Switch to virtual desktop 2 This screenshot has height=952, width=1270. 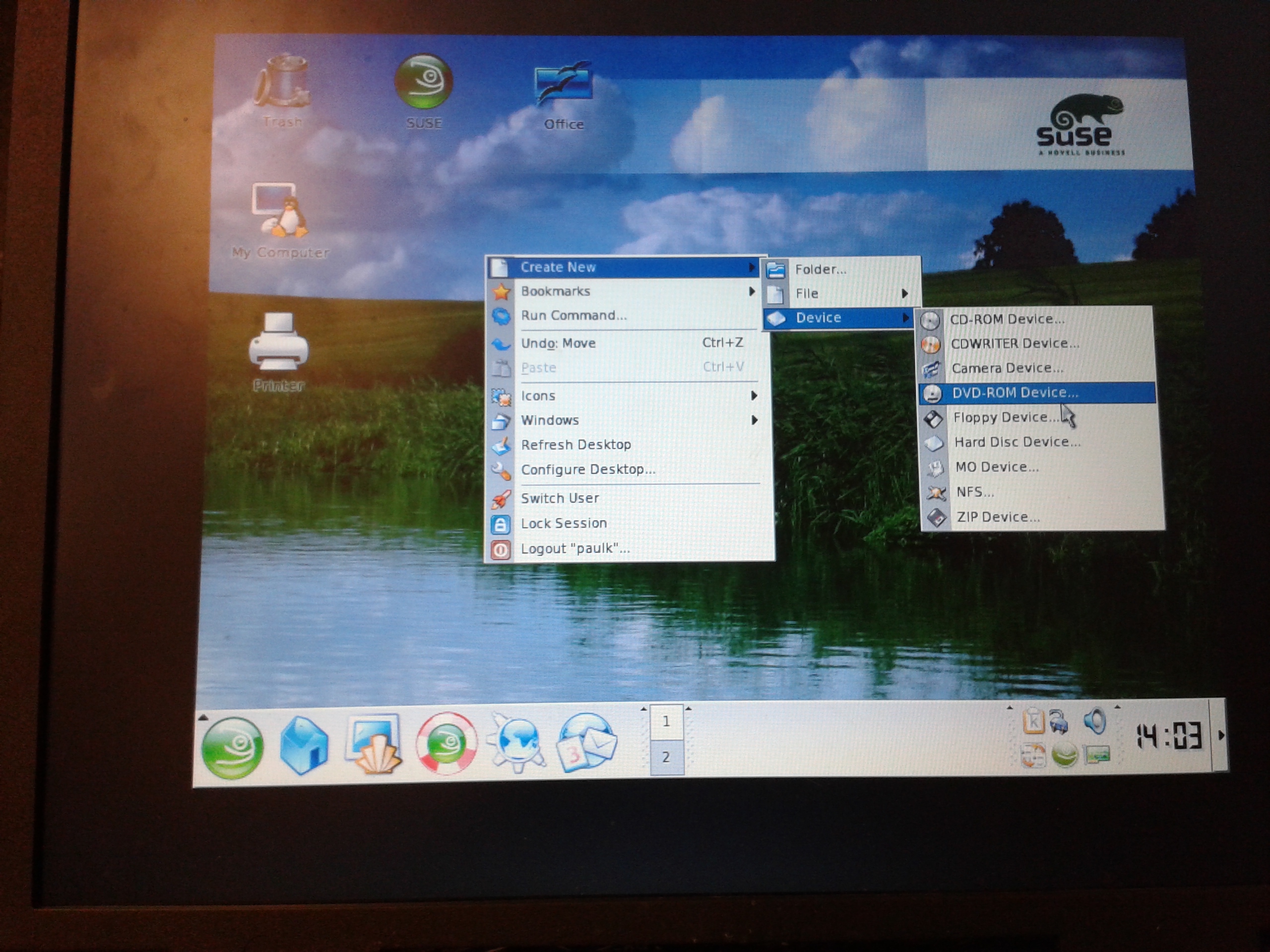pos(666,757)
